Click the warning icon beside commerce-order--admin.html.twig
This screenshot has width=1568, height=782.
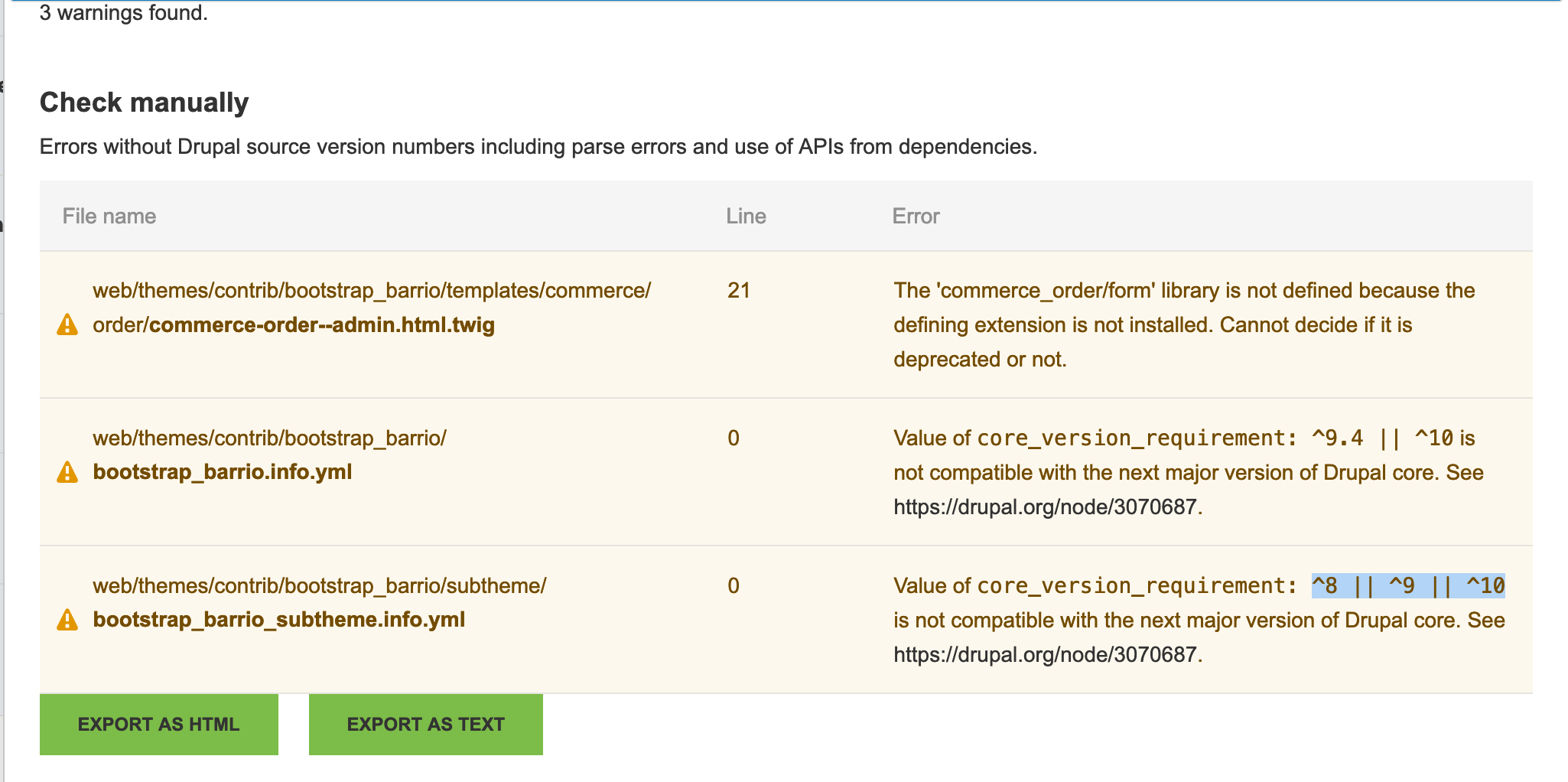pos(66,324)
